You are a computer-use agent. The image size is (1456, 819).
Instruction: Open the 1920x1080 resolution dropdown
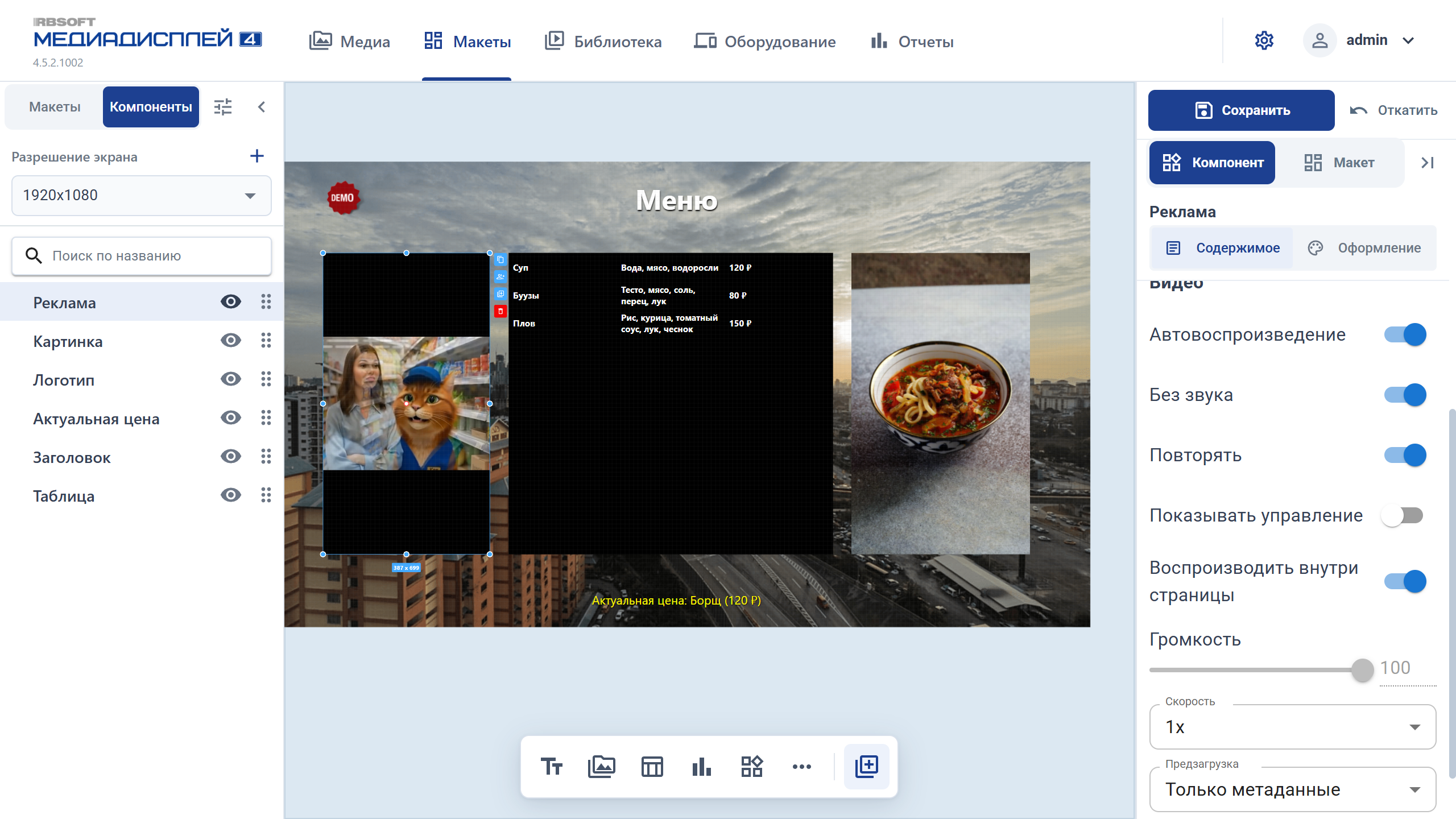click(x=142, y=195)
